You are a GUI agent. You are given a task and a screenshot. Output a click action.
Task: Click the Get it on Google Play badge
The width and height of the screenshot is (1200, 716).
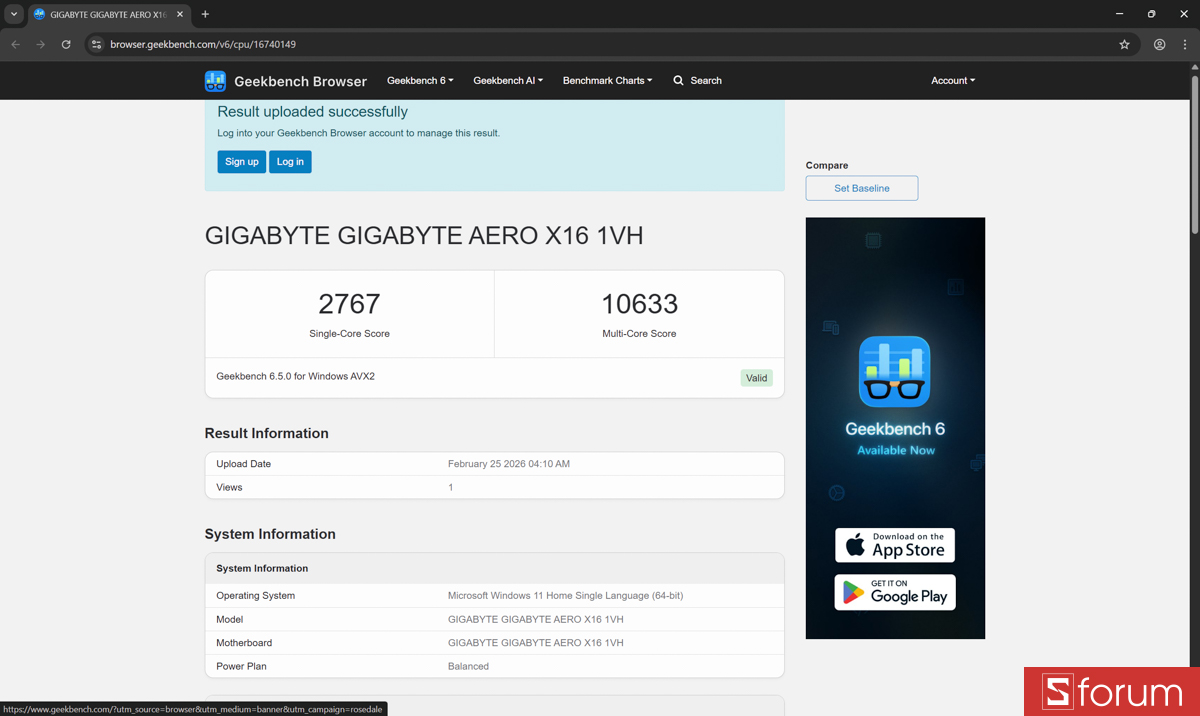895,592
